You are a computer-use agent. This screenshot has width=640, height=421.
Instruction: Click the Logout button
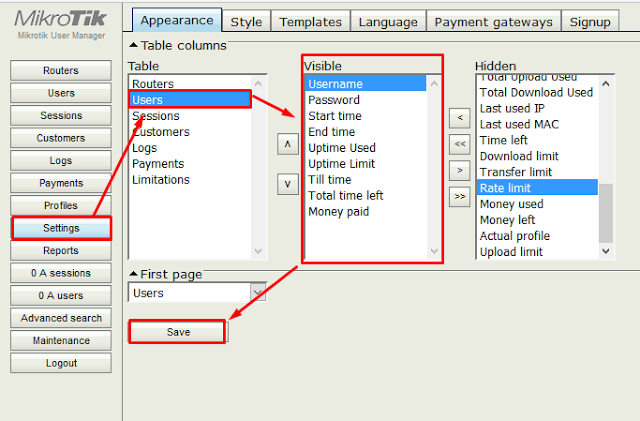[x=61, y=363]
